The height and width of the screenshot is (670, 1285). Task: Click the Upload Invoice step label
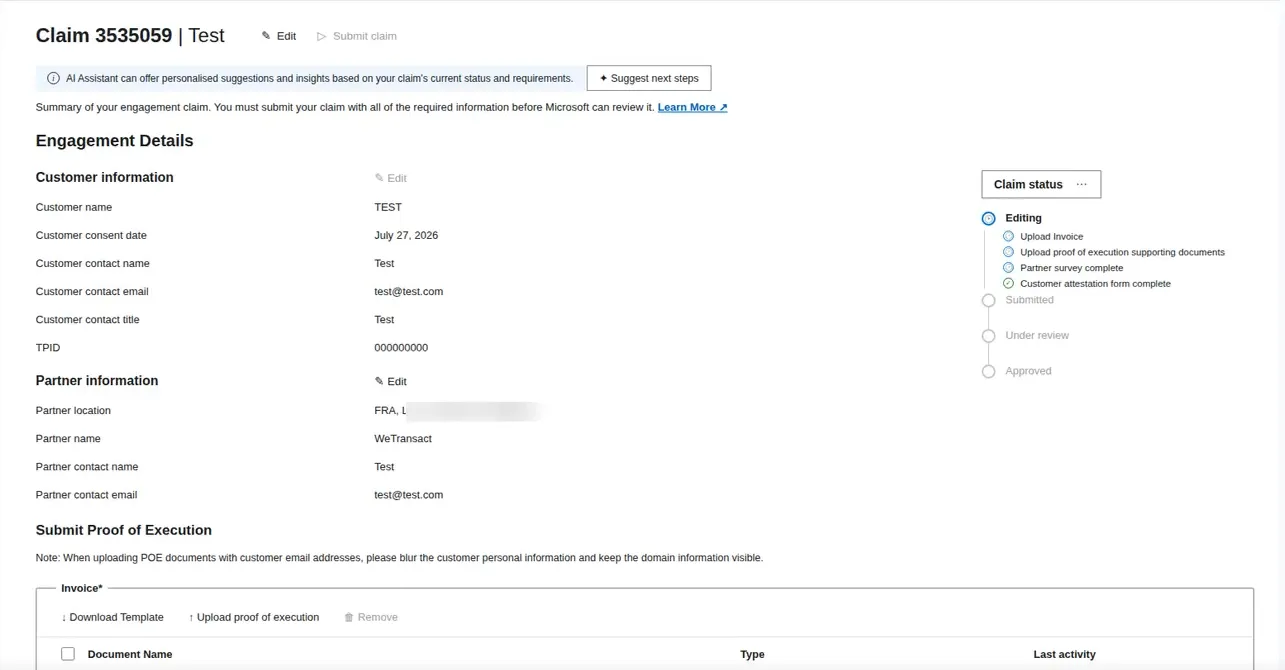[x=1052, y=237]
